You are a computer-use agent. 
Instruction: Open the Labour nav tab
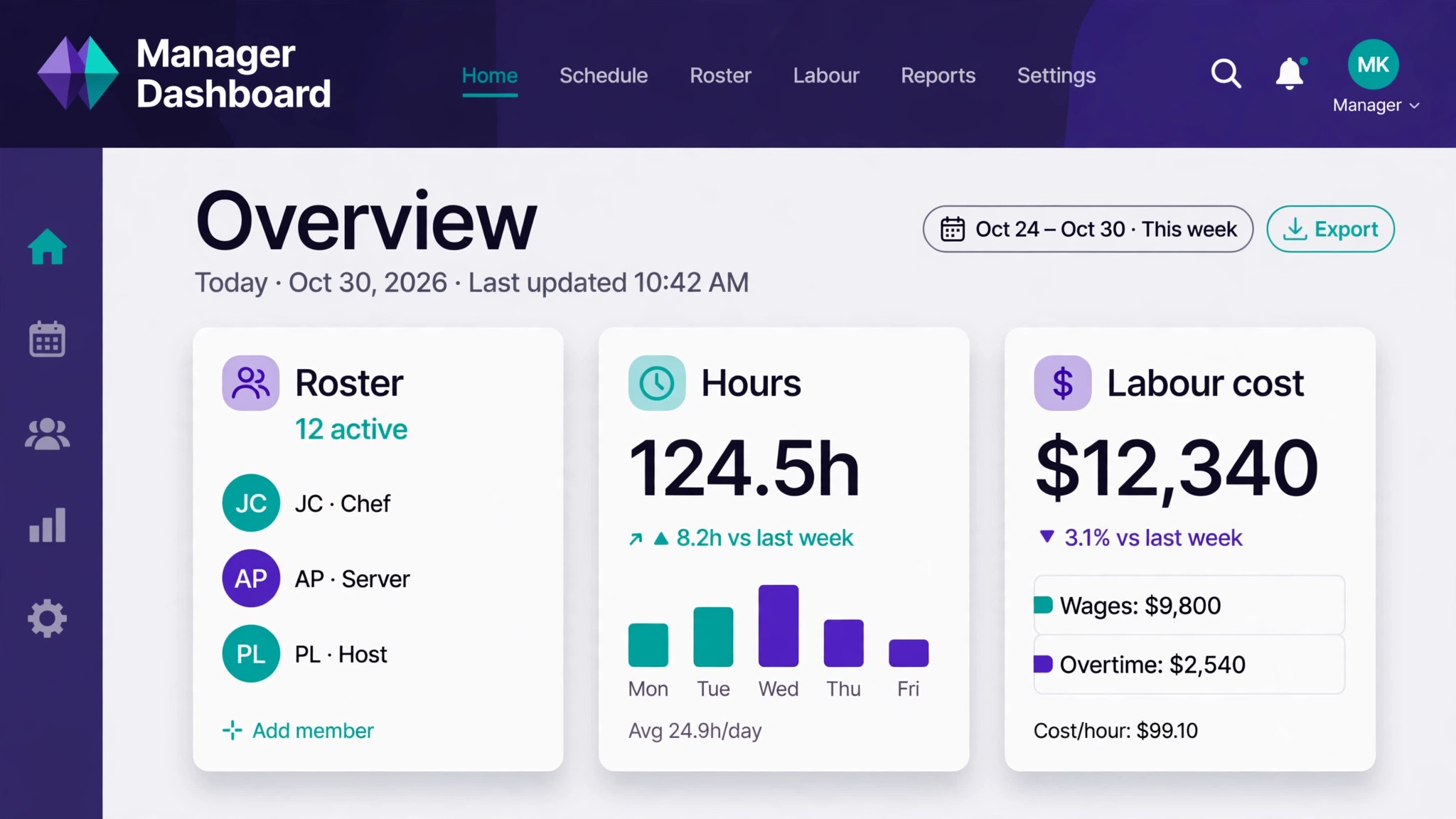826,75
